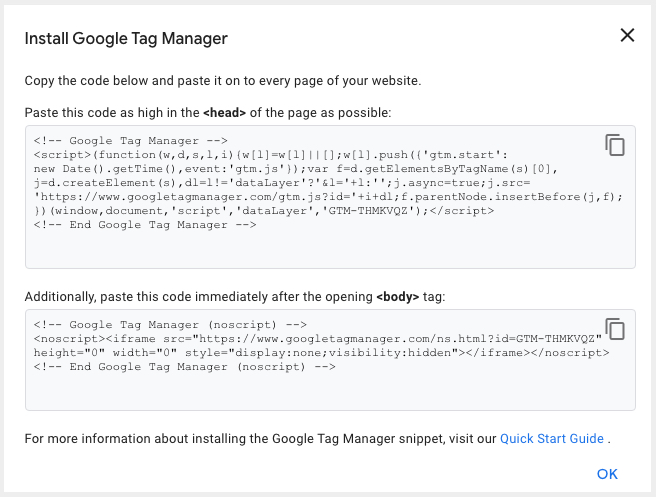The height and width of the screenshot is (498, 656).
Task: Copy the head code snippet
Action: [x=615, y=145]
